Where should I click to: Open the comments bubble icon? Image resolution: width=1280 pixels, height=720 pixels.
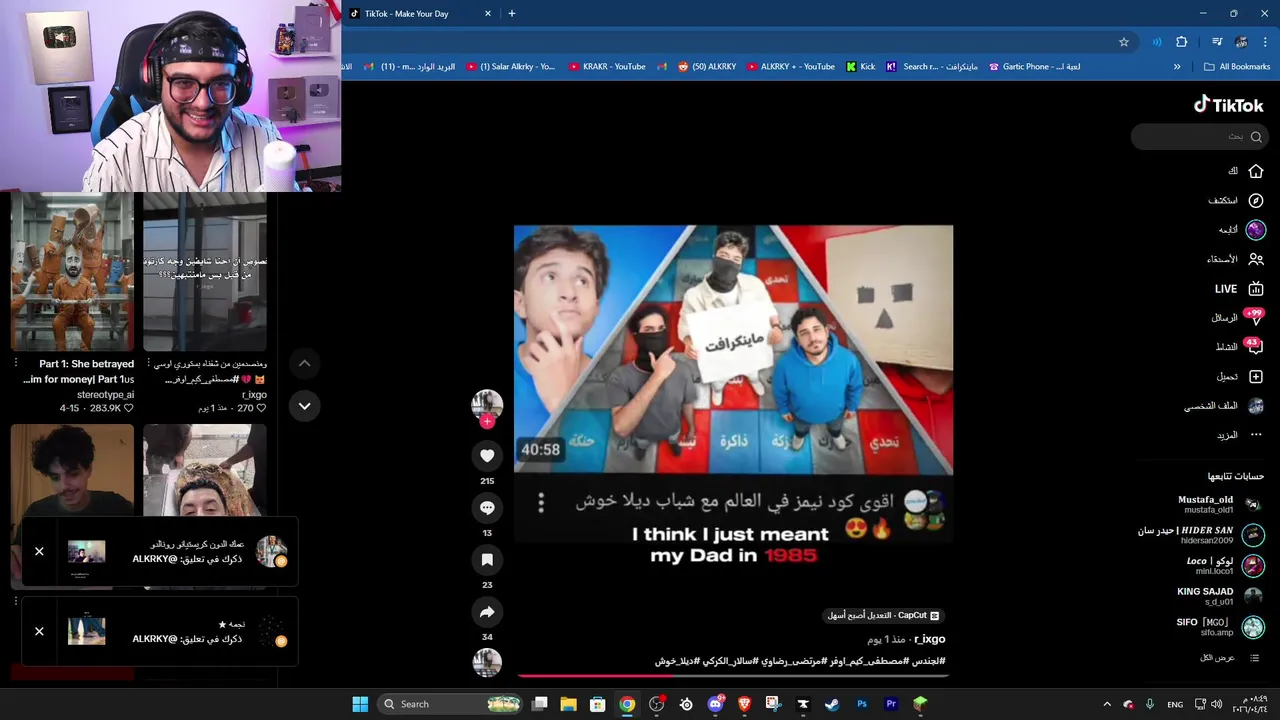tap(487, 508)
